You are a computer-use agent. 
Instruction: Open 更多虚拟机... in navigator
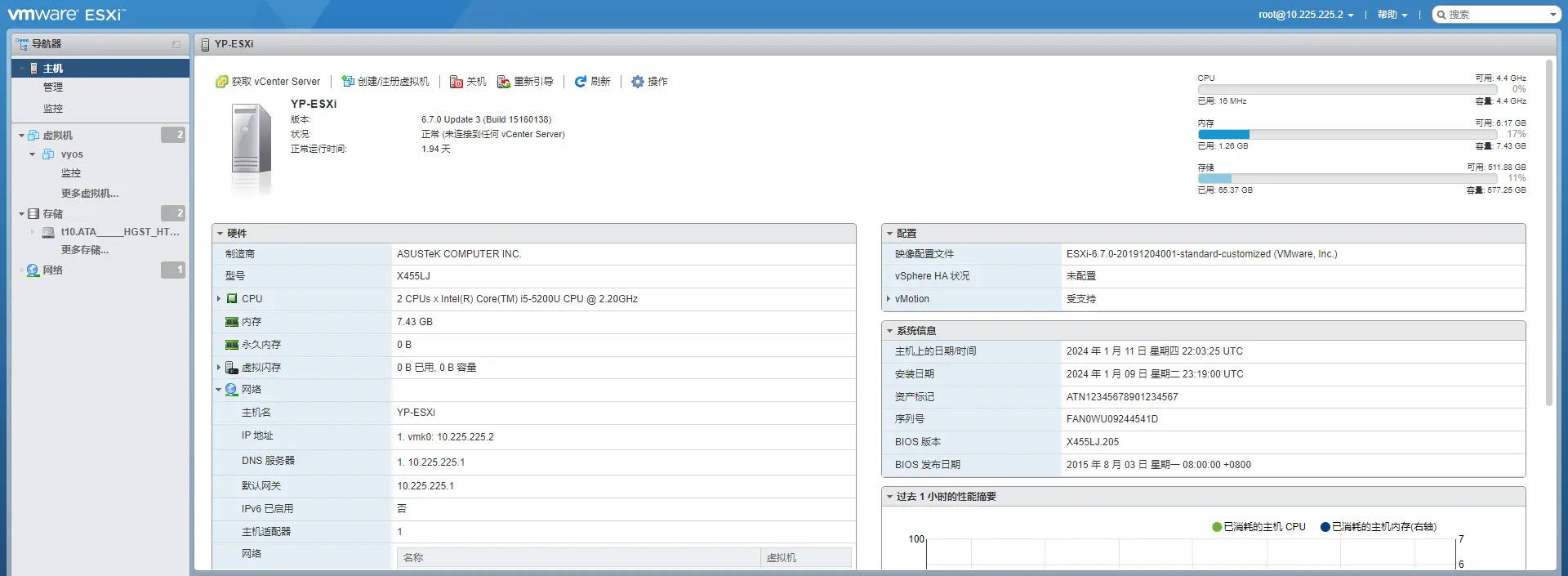point(90,194)
